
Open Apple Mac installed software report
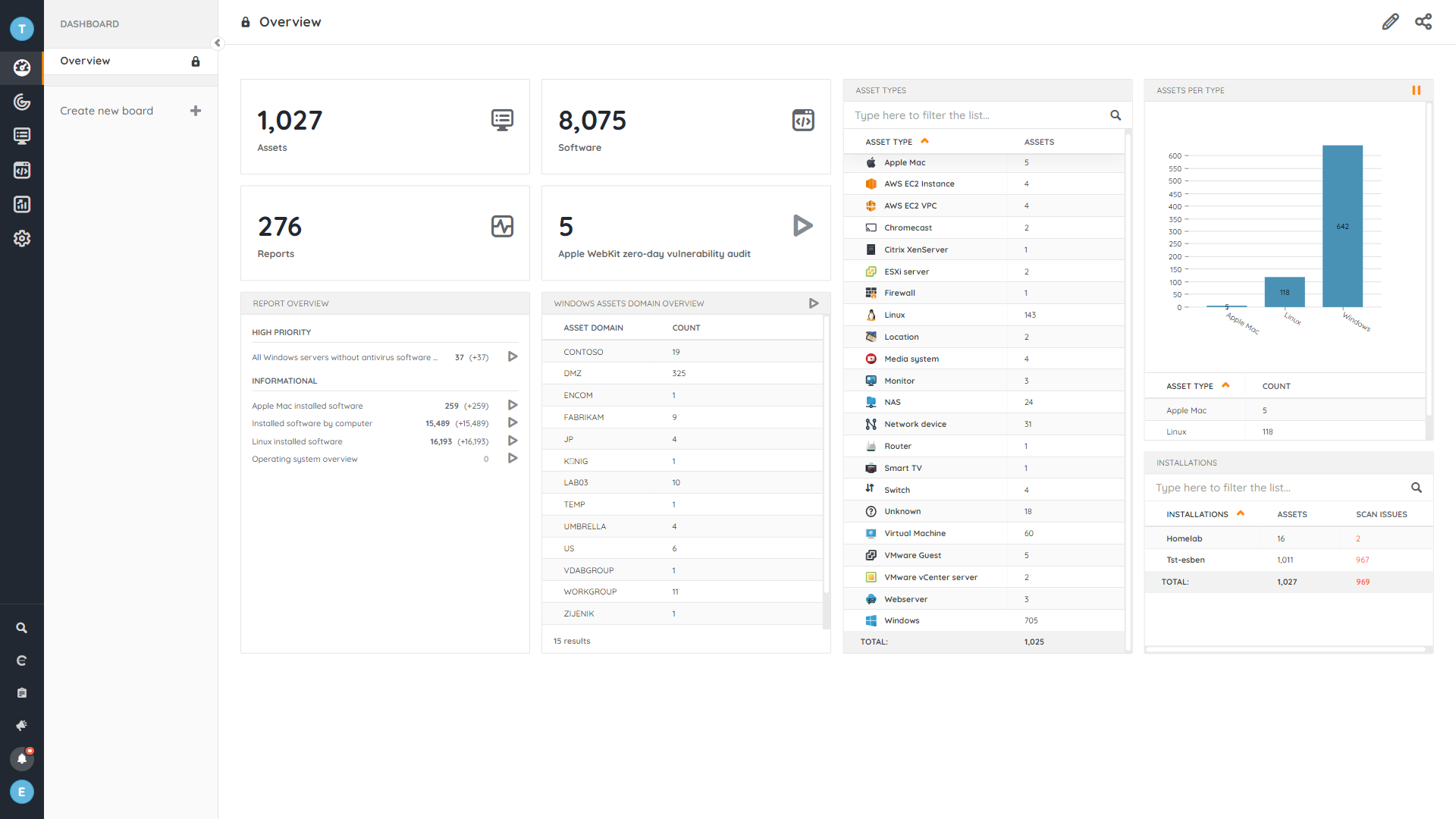click(x=307, y=406)
